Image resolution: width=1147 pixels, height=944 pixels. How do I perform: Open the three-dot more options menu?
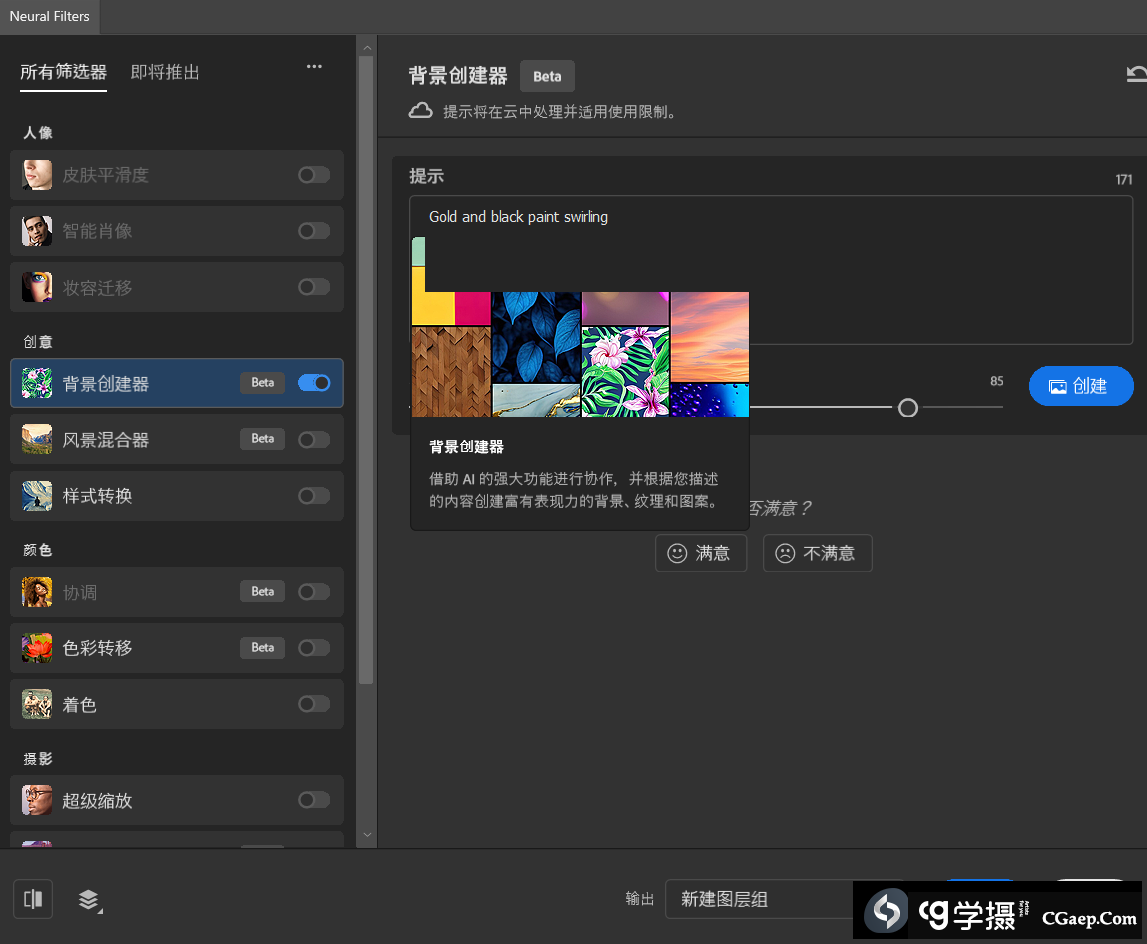(314, 66)
